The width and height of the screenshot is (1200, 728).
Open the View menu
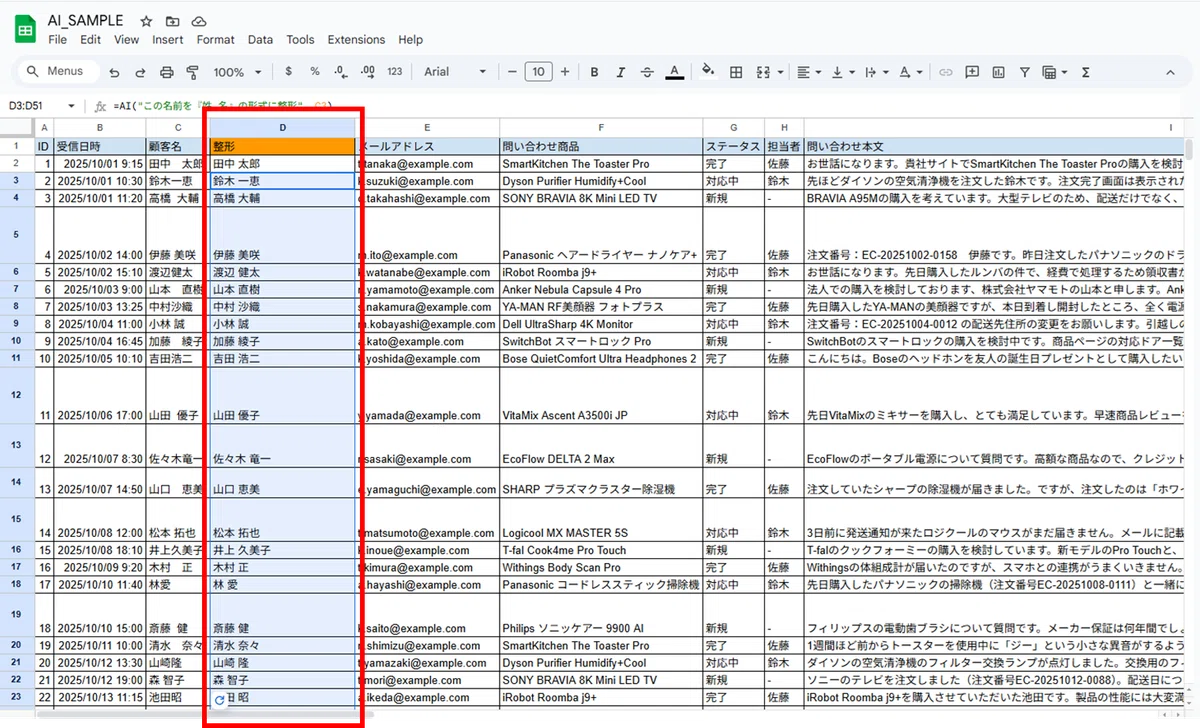127,40
